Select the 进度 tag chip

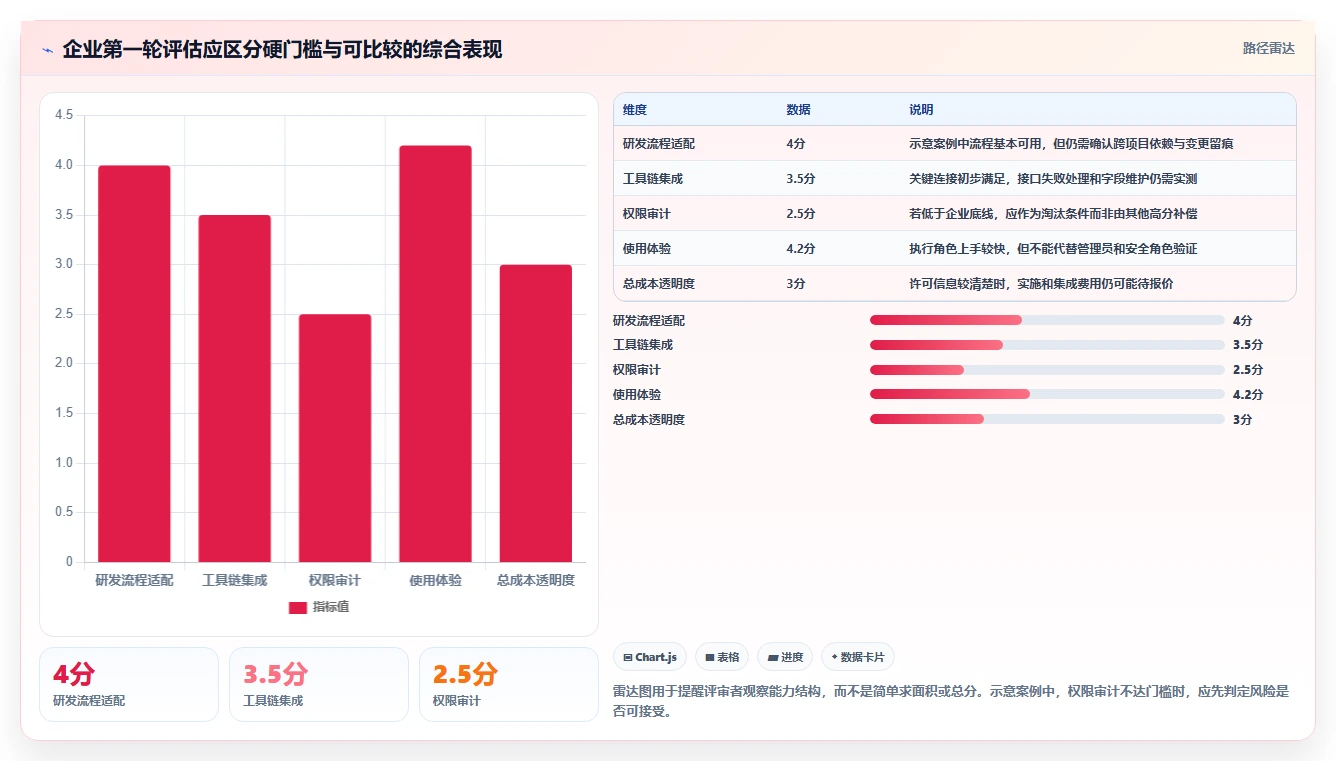785,657
